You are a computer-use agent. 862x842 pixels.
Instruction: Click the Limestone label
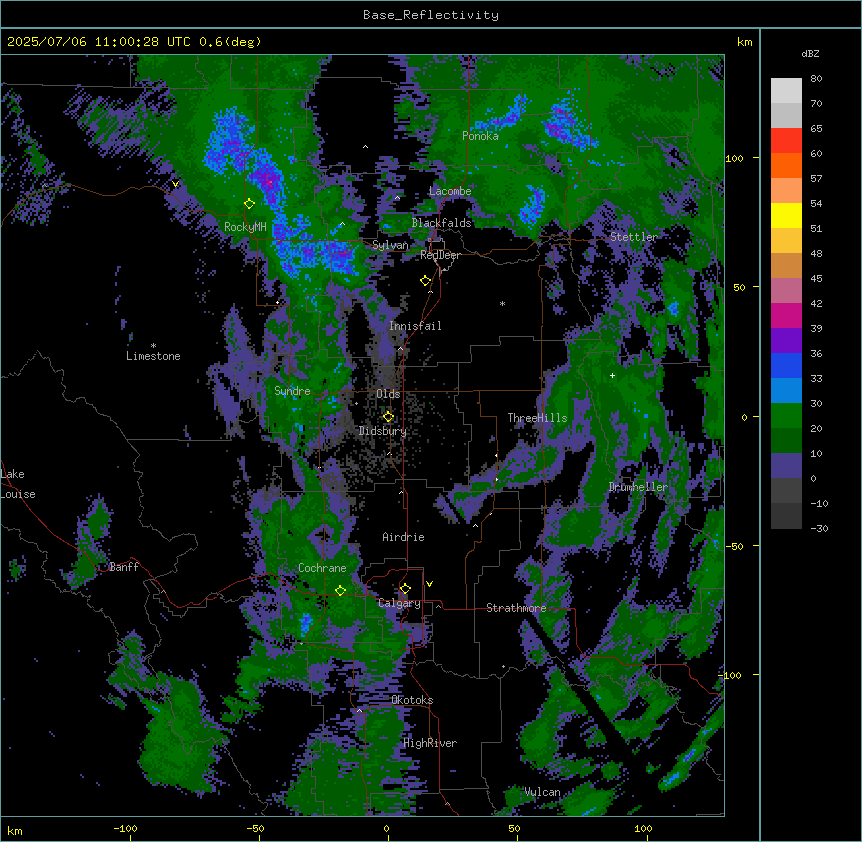[x=153, y=356]
